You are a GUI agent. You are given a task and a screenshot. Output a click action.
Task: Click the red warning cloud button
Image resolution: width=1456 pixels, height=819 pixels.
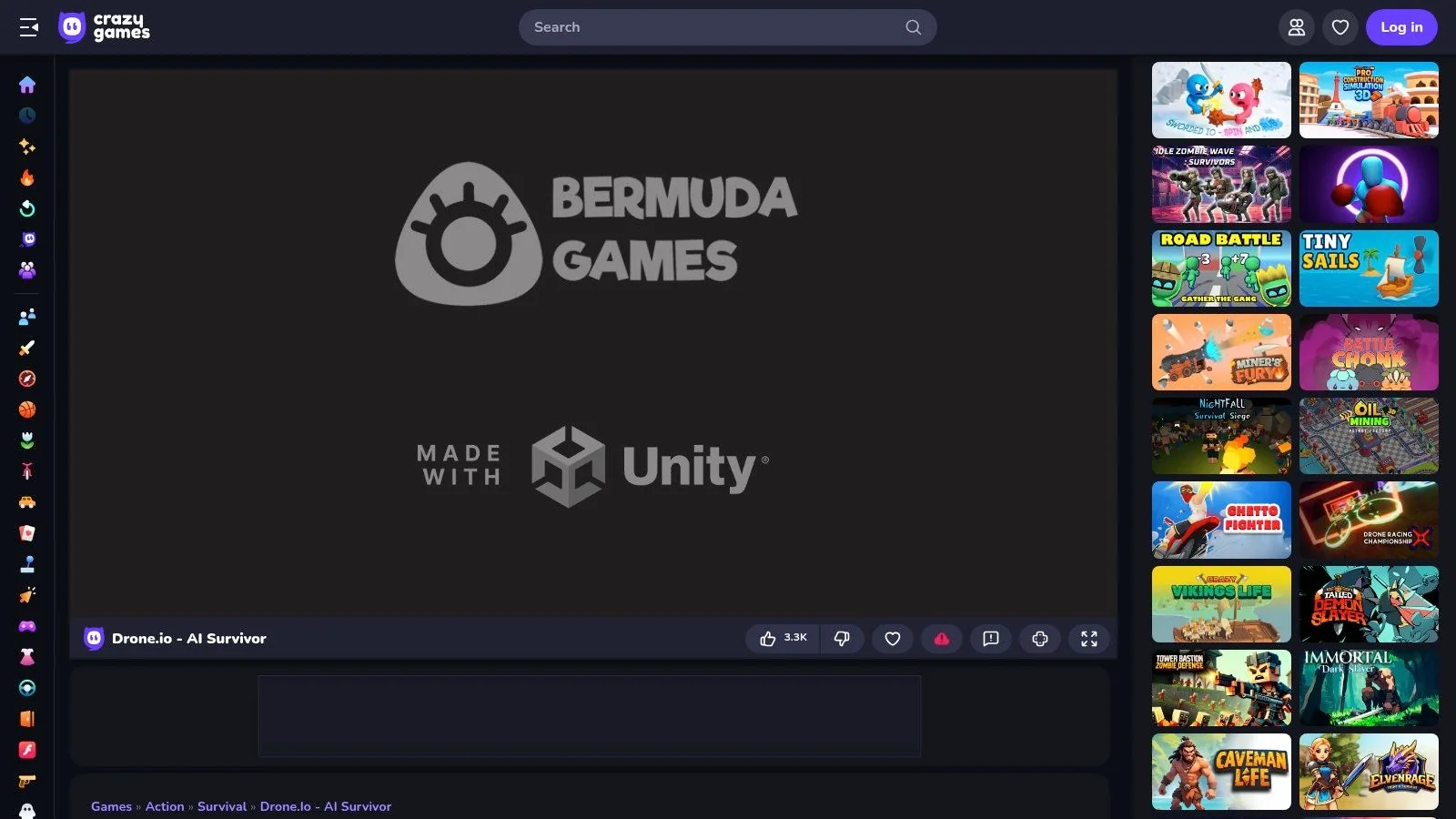pos(942,639)
